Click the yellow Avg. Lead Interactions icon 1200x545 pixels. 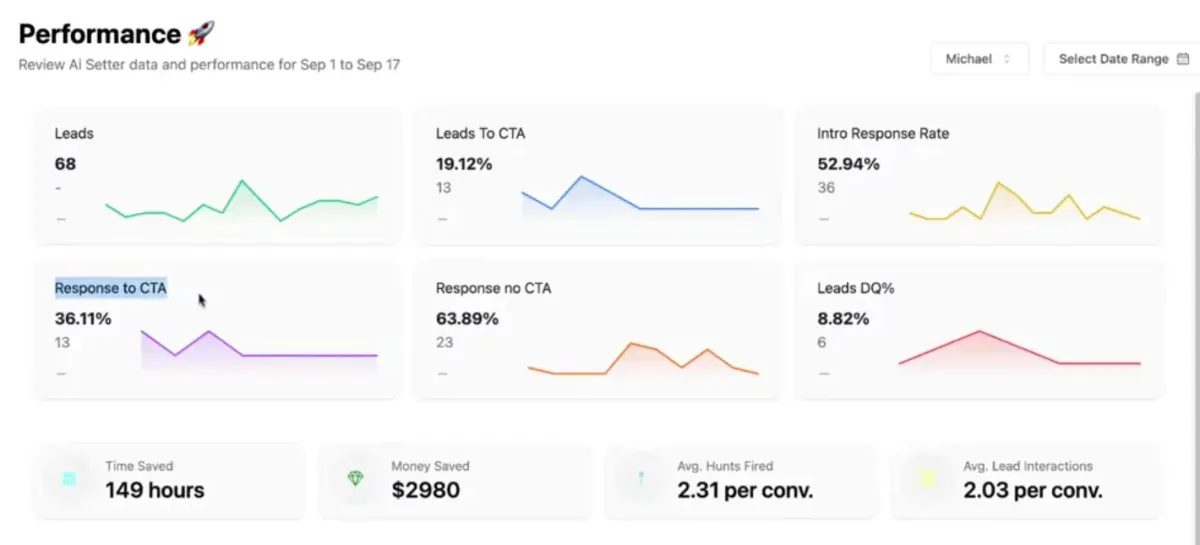(927, 479)
